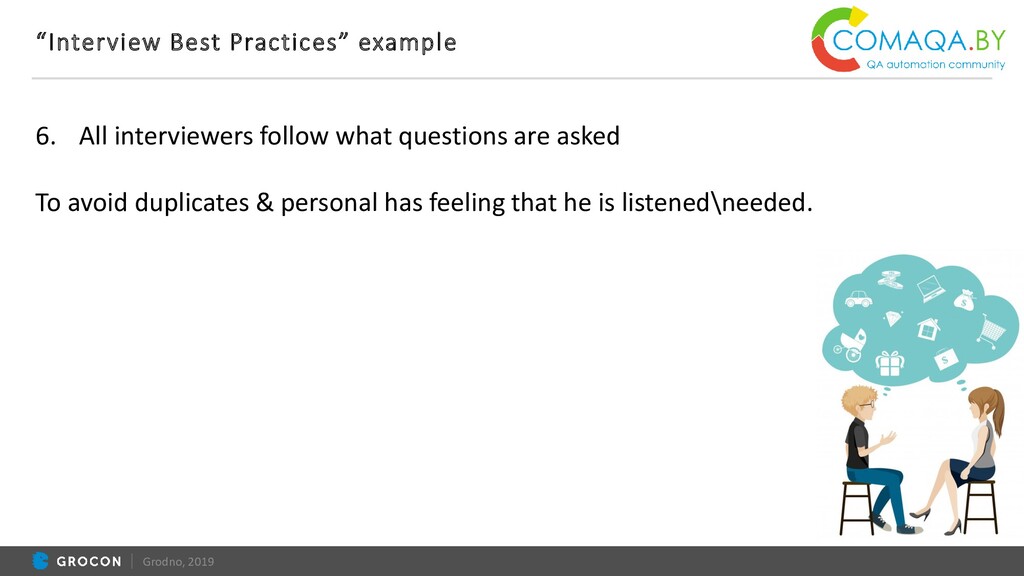Click the money bag icon in cloud
Screen dimensions: 1024x576
(x=965, y=299)
